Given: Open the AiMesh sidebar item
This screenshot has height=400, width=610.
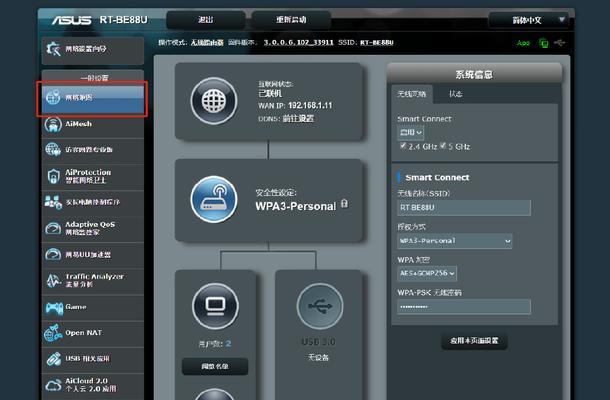Looking at the screenshot, I should coord(93,125).
